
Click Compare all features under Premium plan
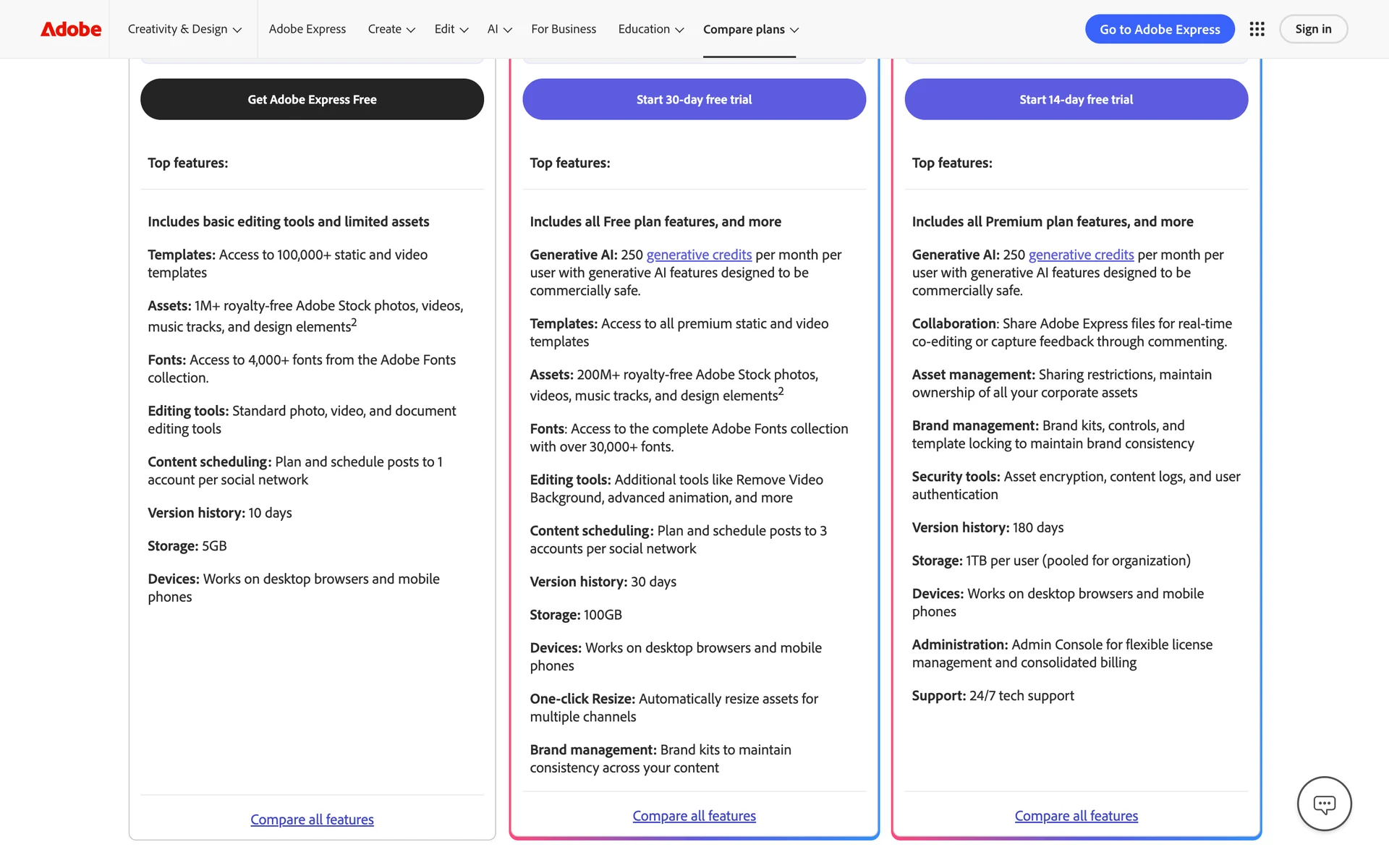coord(694,816)
